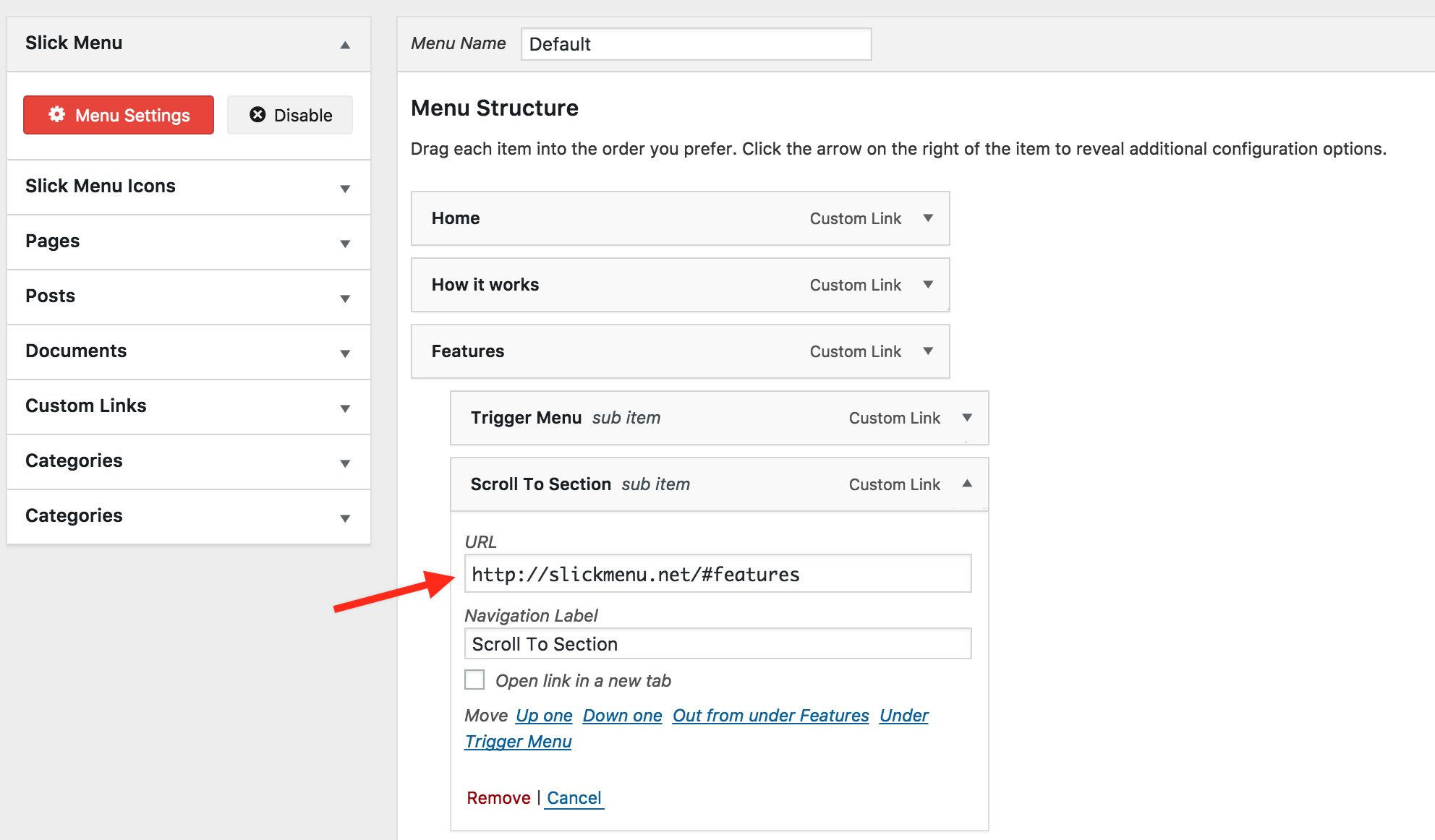Expand the Custom Links panel
Viewport: 1435px width, 840px height.
click(x=345, y=408)
